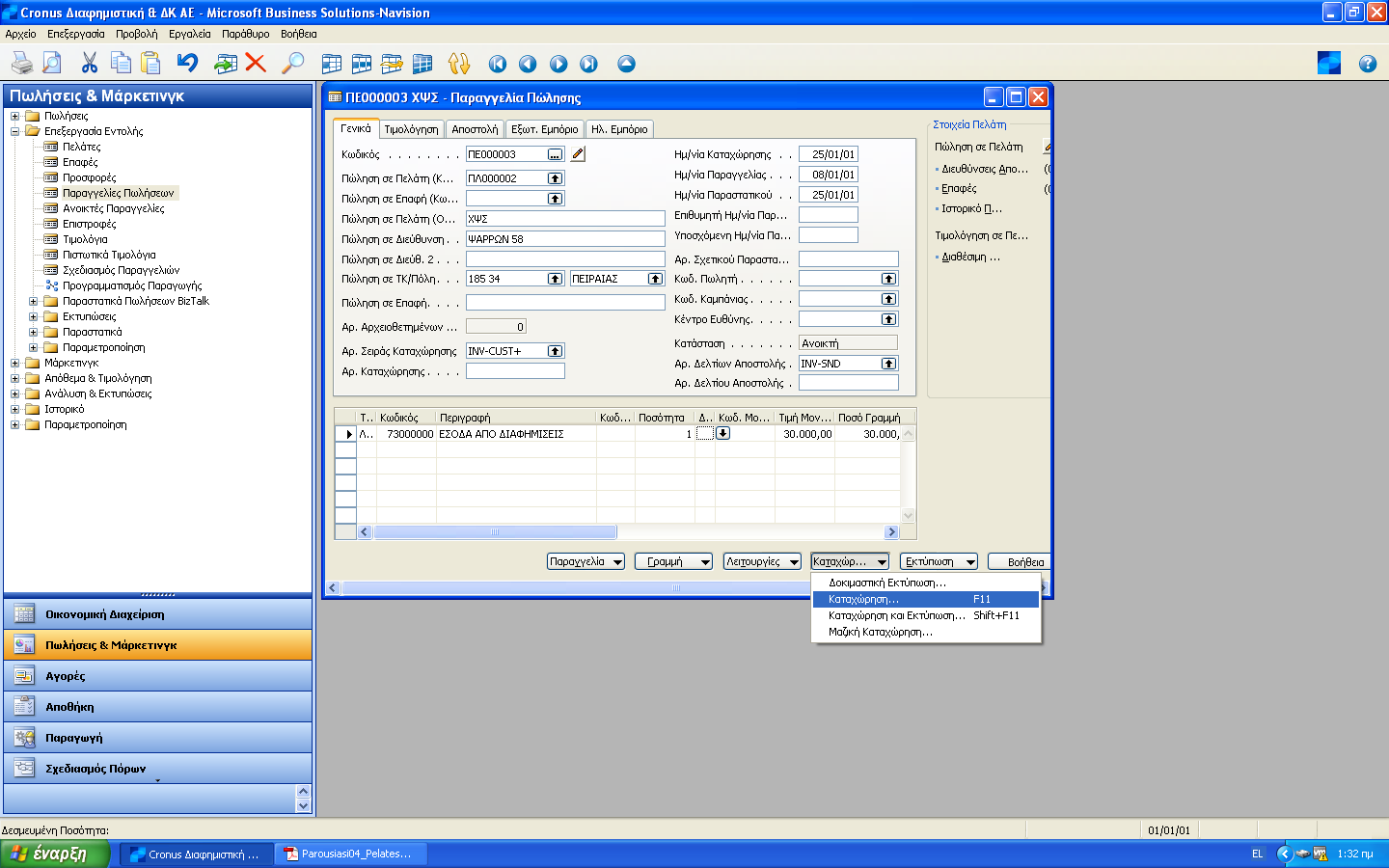Screen dimensions: 1389x868
Task: Expand the Μάρκετινγκ tree folder
Action: coord(14,363)
